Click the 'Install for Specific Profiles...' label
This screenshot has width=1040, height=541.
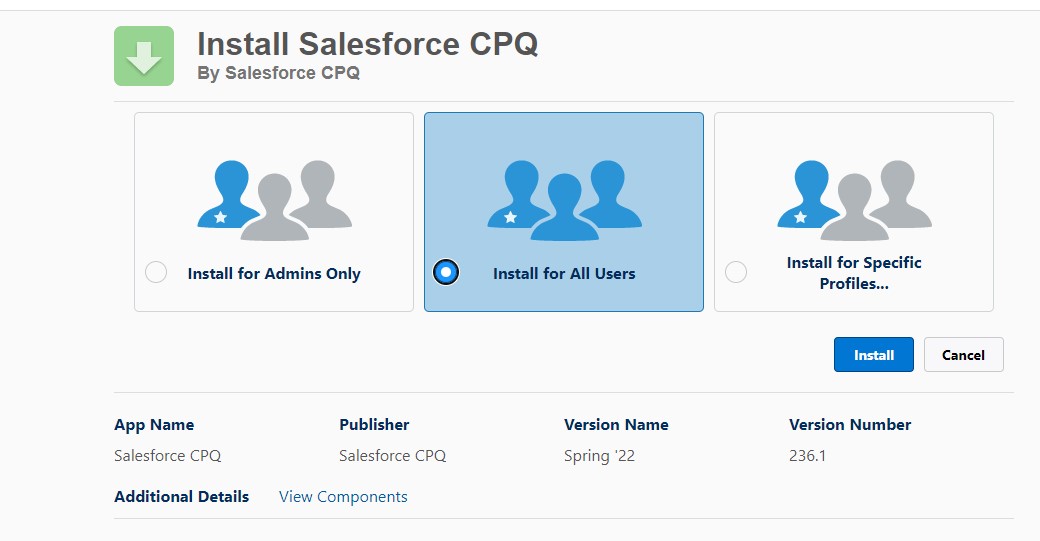[x=854, y=273]
